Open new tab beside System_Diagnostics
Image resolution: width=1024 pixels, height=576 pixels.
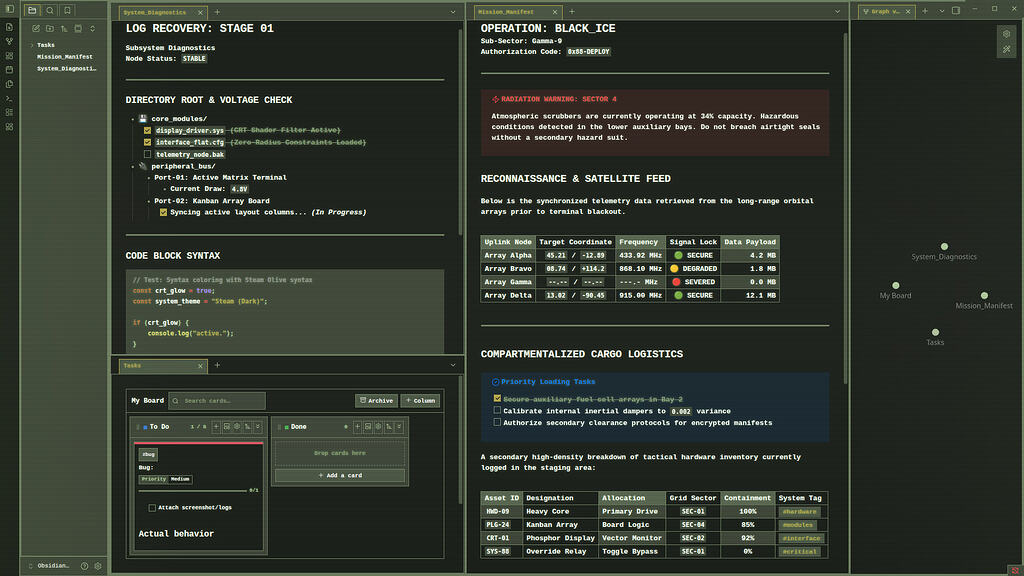pos(217,12)
